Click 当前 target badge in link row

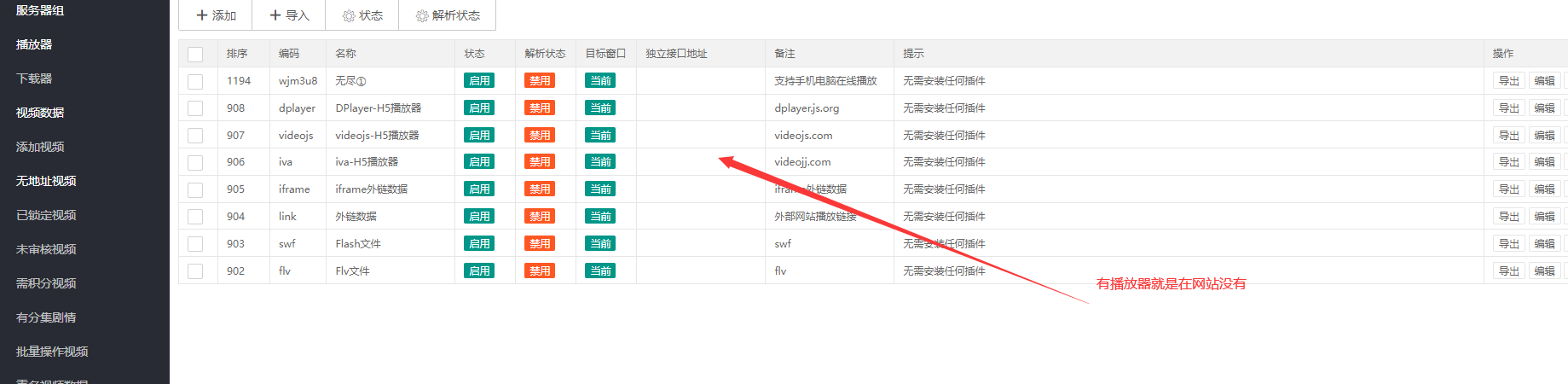[x=600, y=217]
